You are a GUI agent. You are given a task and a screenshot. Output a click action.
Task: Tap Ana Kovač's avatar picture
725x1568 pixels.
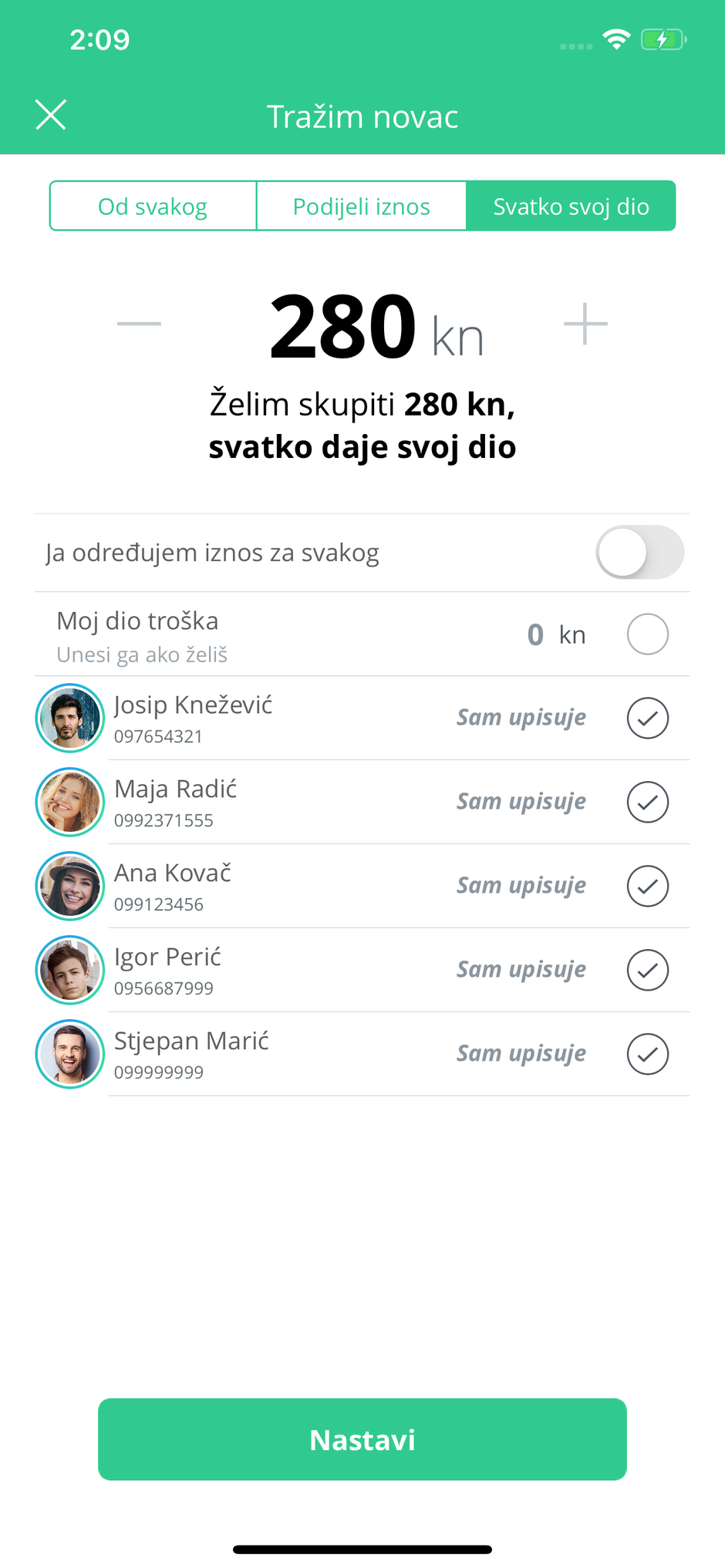coord(70,886)
